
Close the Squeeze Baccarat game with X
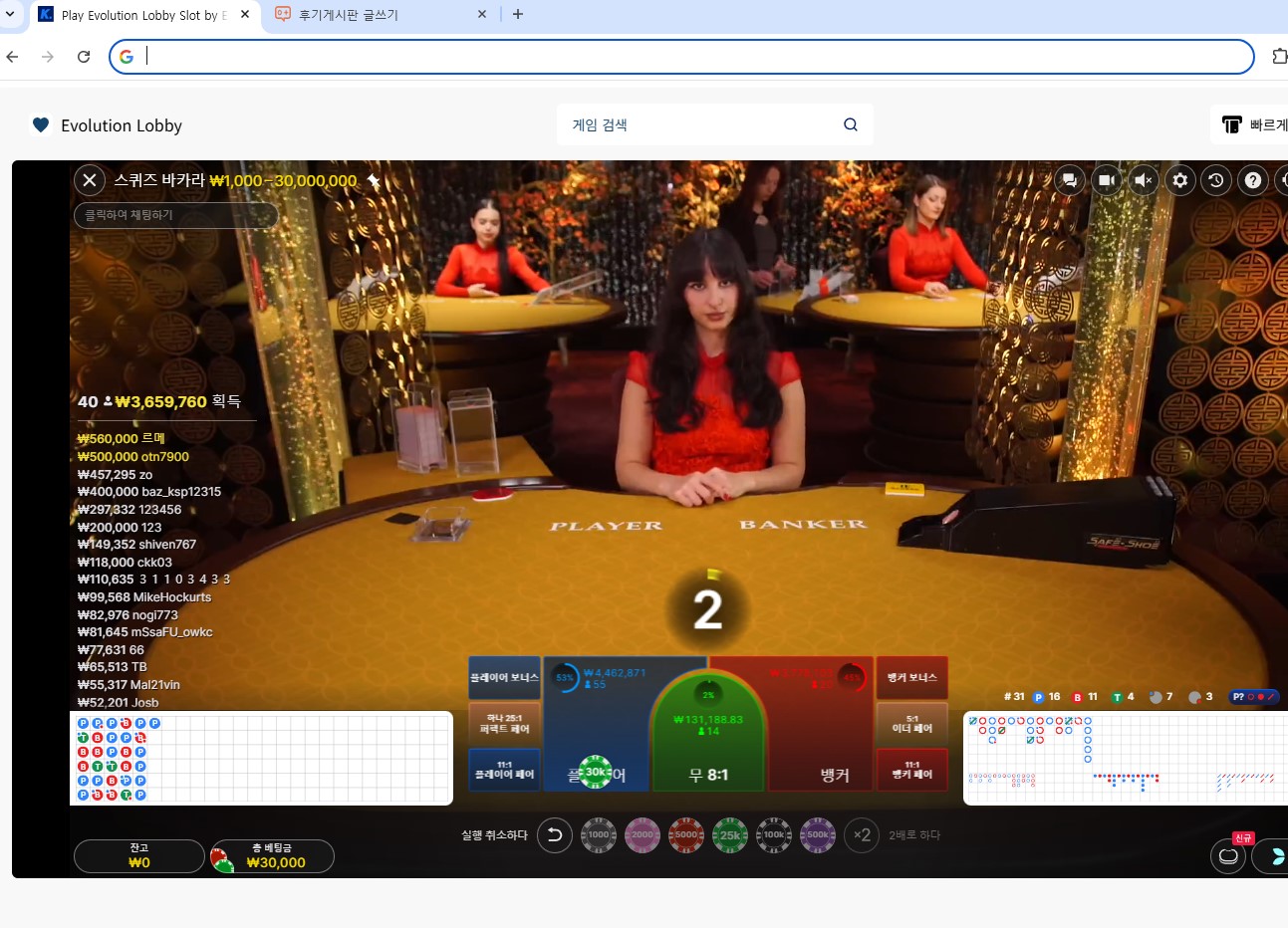click(90, 180)
